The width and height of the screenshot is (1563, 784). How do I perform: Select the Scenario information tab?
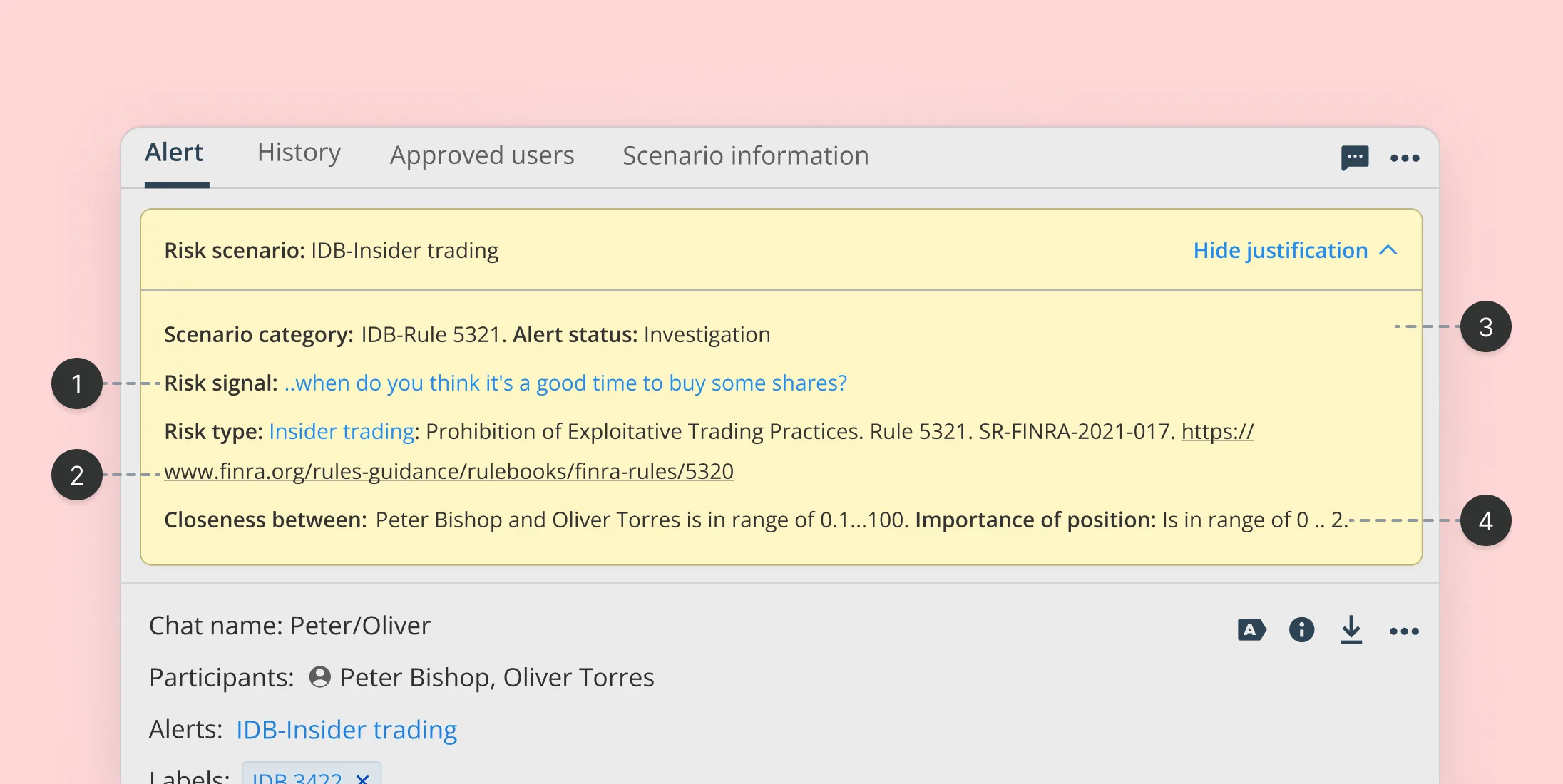745,155
